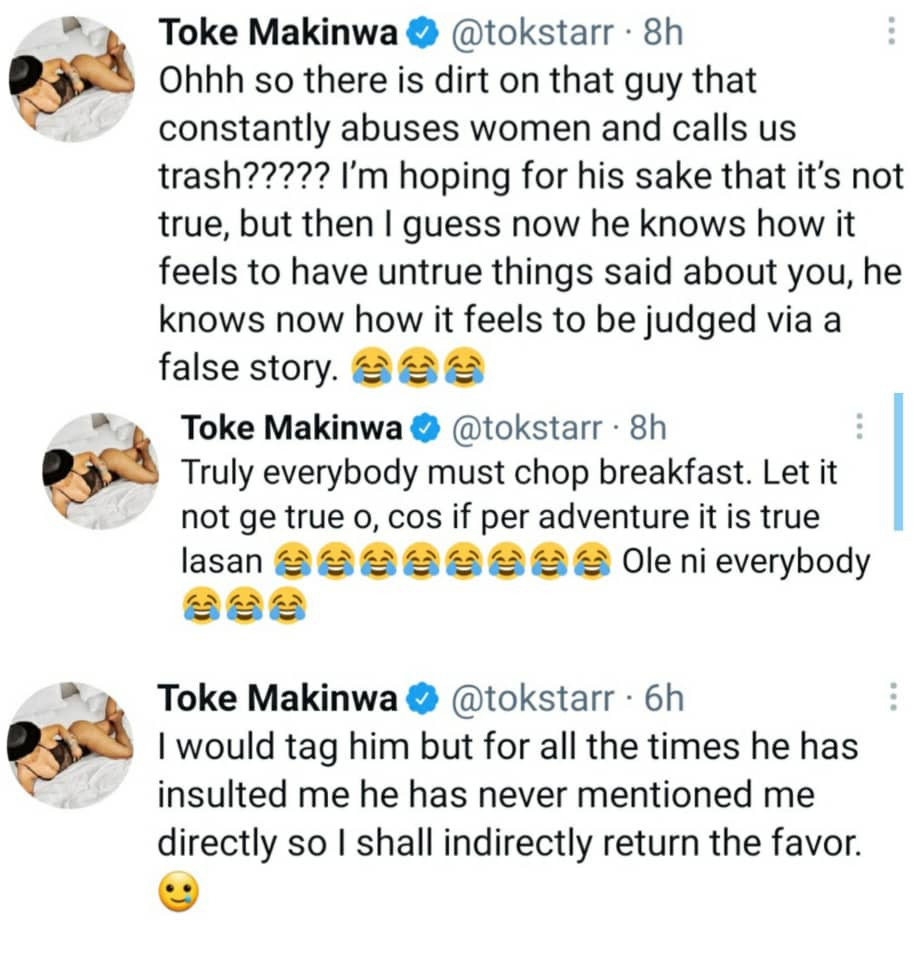918x960 pixels.
Task: Click the 8h timestamp on the top tweet
Action: coord(662,35)
